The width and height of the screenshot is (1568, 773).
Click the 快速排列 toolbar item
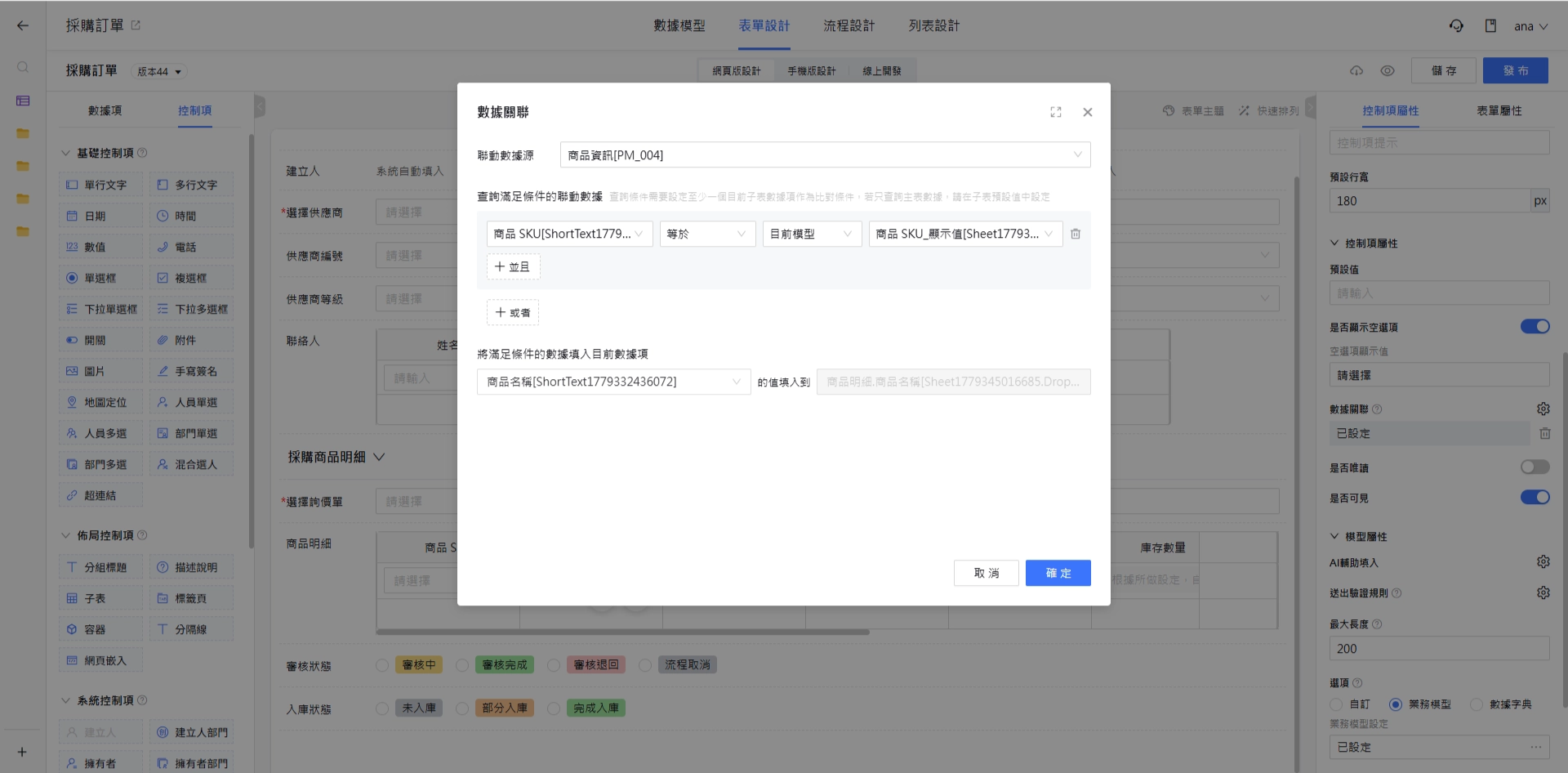tap(1268, 110)
